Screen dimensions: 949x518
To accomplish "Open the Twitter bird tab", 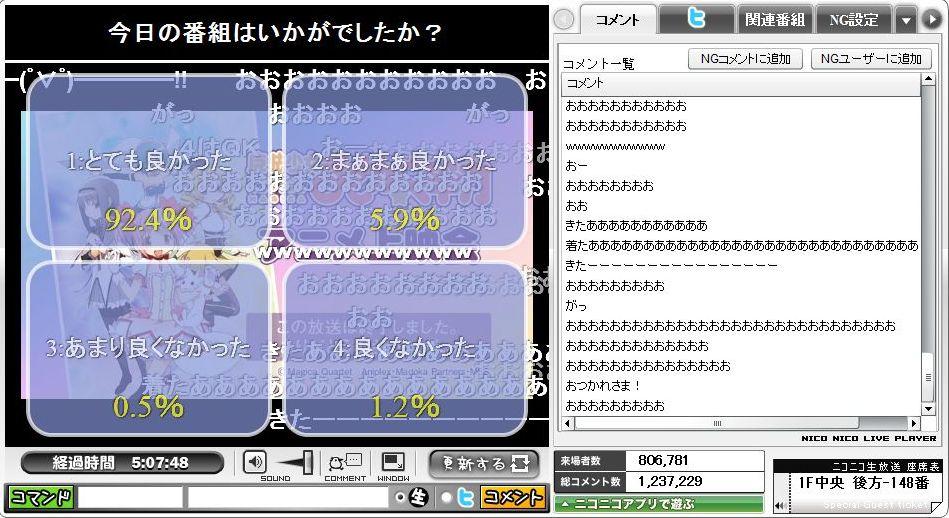I will click(x=697, y=19).
